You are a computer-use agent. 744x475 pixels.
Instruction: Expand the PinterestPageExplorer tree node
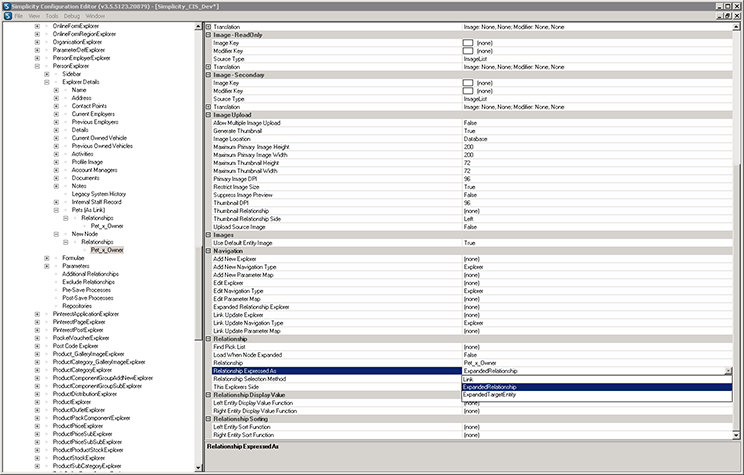37,322
